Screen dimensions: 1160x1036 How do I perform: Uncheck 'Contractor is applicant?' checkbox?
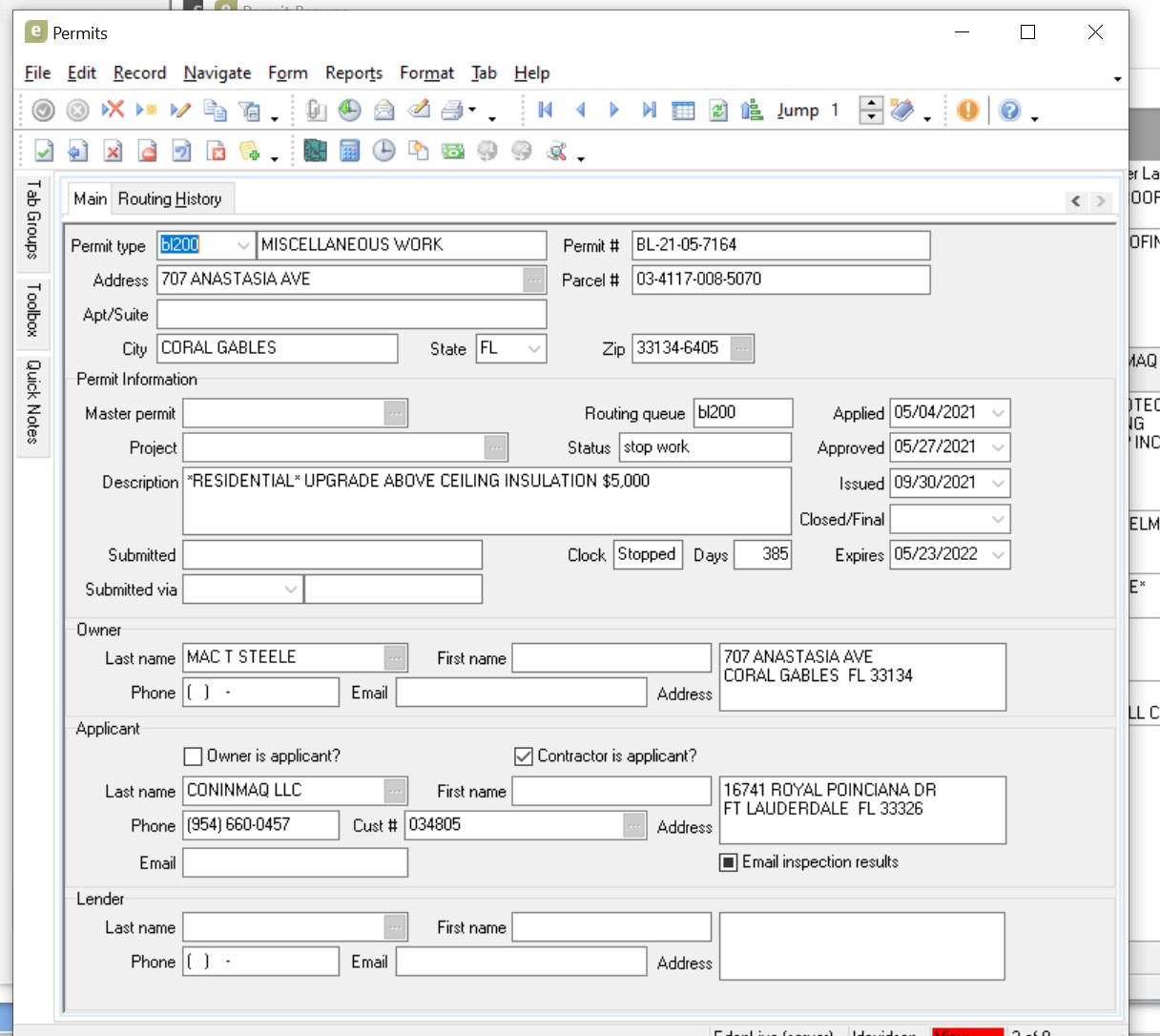pos(523,756)
